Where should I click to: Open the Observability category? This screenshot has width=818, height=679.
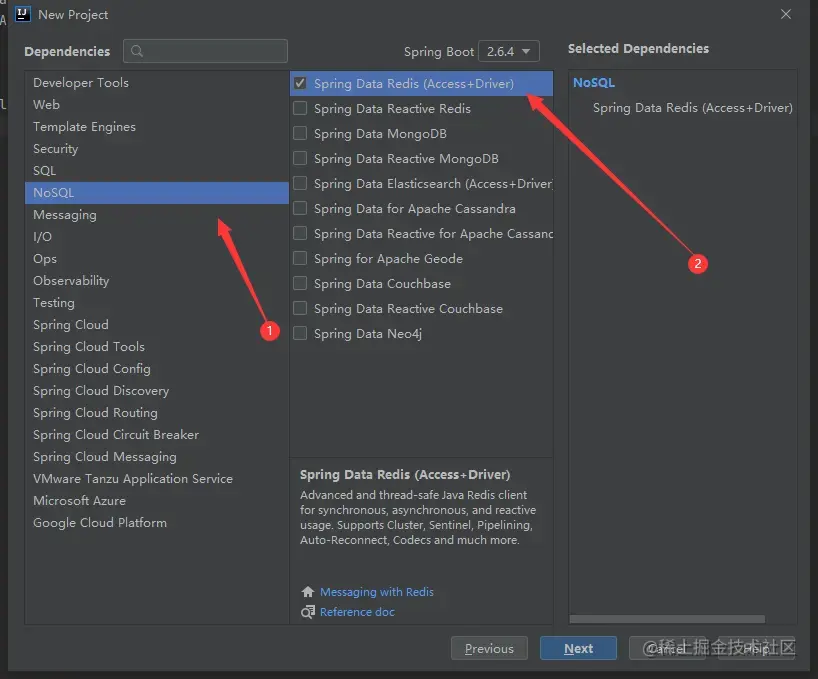(x=157, y=281)
